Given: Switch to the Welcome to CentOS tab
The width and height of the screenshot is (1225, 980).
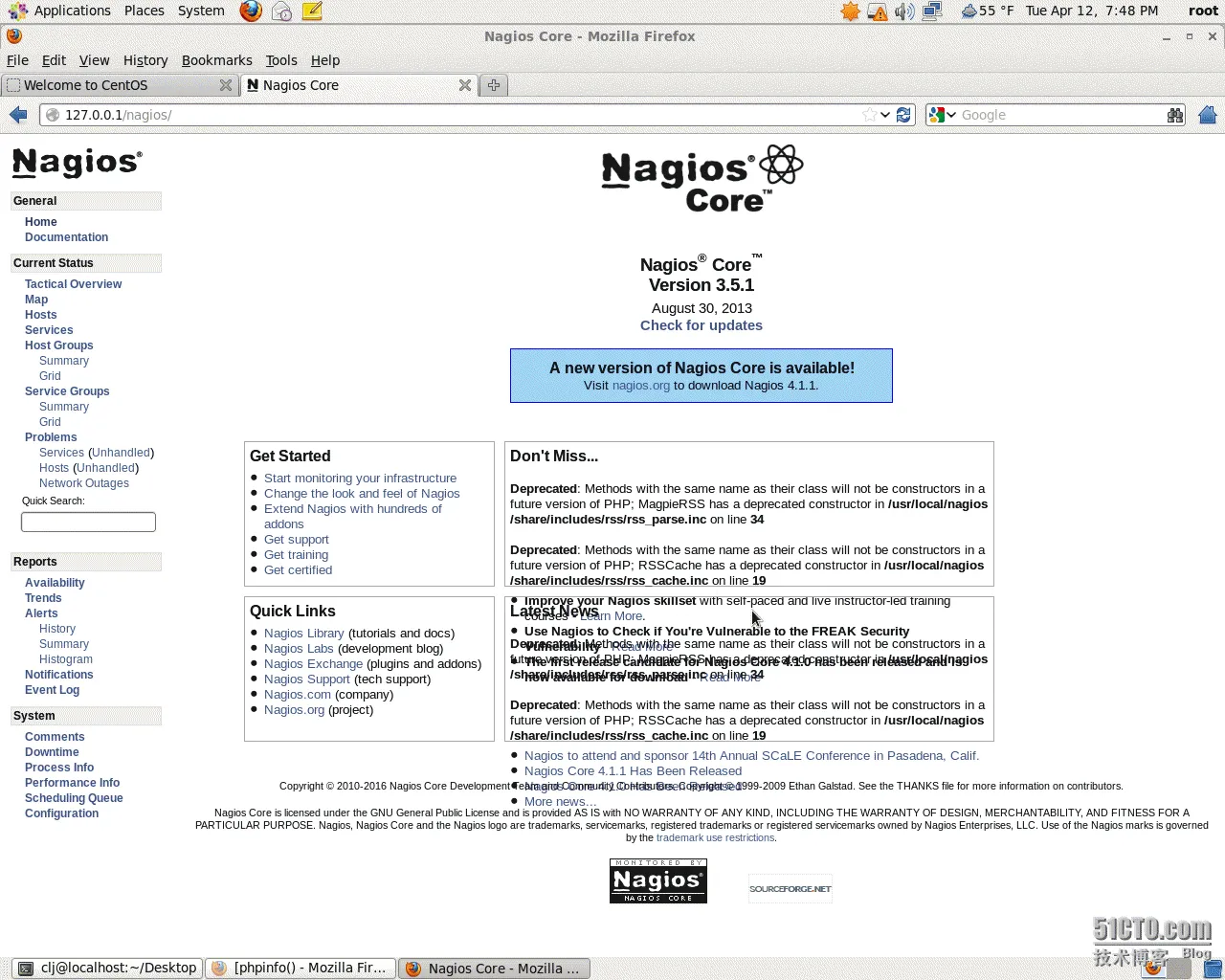Looking at the screenshot, I should tap(120, 85).
